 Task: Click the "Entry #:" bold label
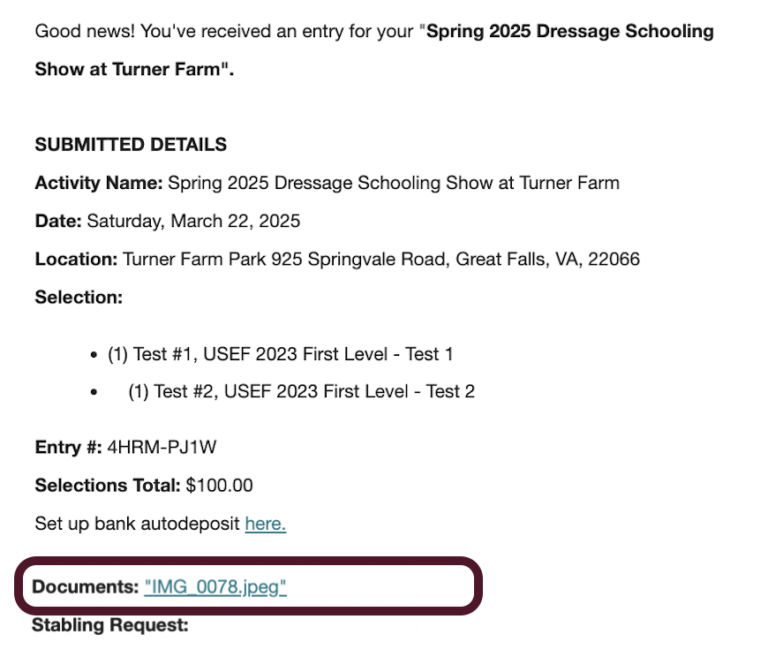(x=68, y=448)
